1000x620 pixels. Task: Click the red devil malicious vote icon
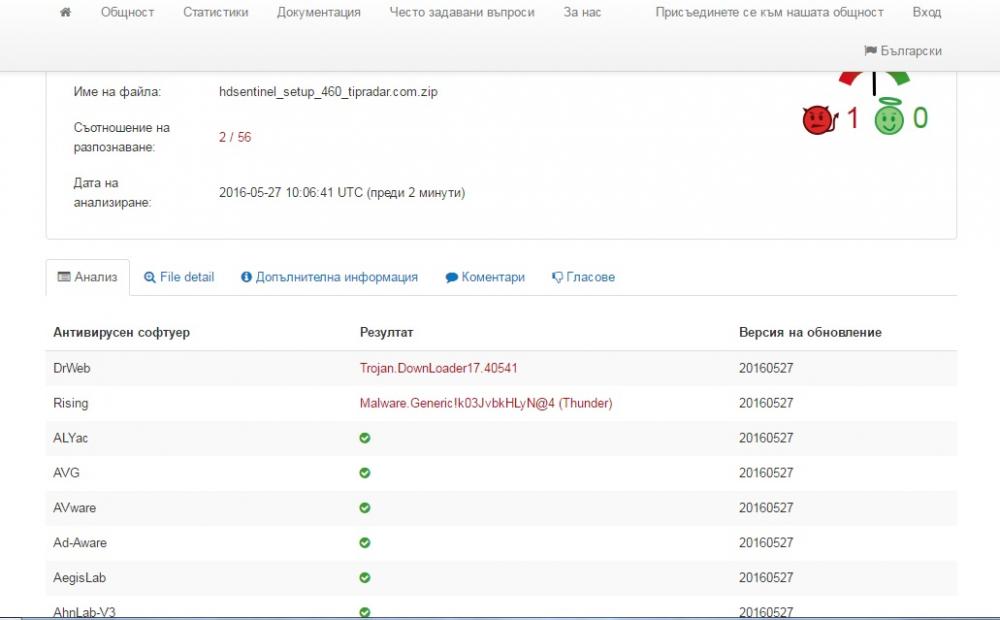pyautogui.click(x=819, y=119)
